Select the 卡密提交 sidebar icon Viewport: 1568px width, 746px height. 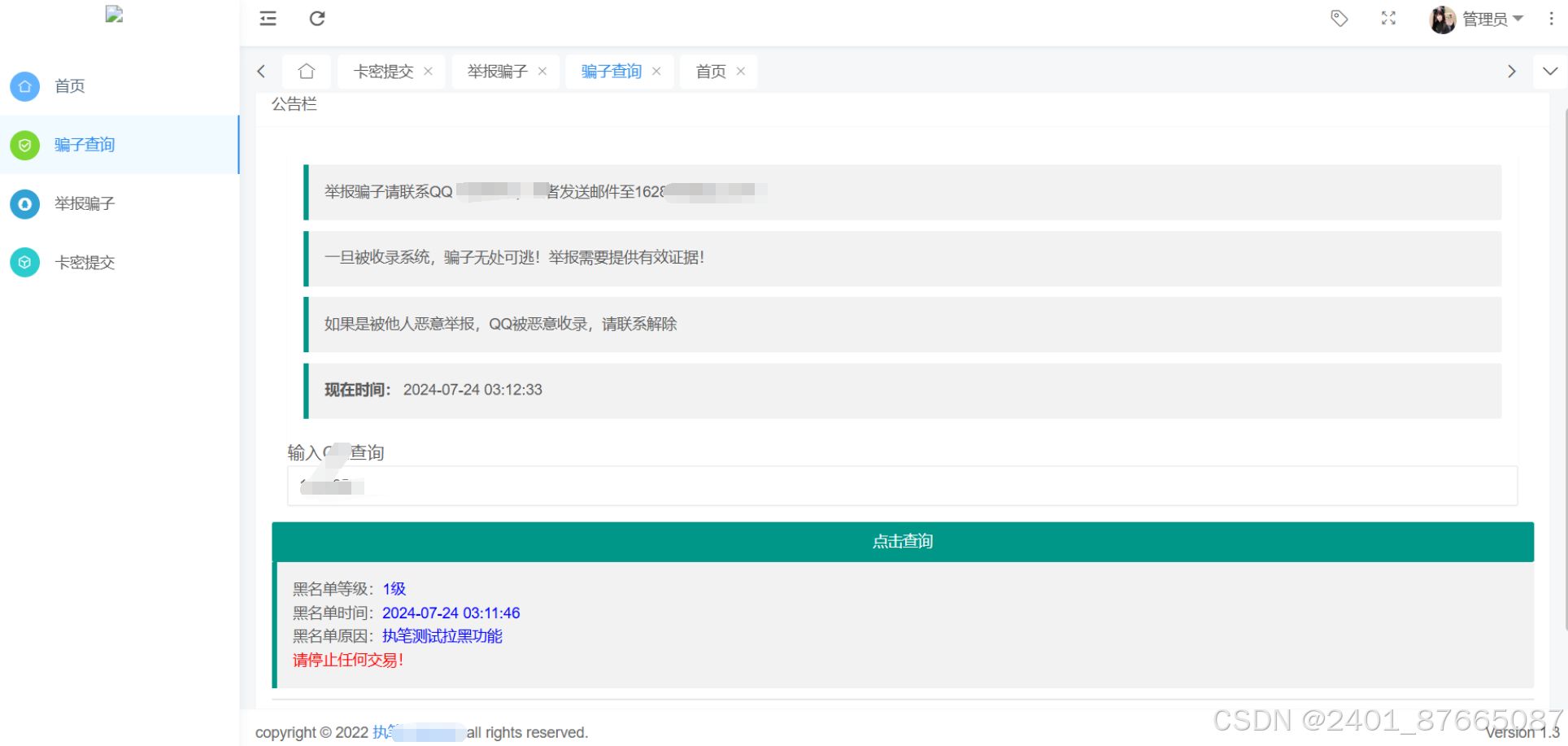point(24,262)
